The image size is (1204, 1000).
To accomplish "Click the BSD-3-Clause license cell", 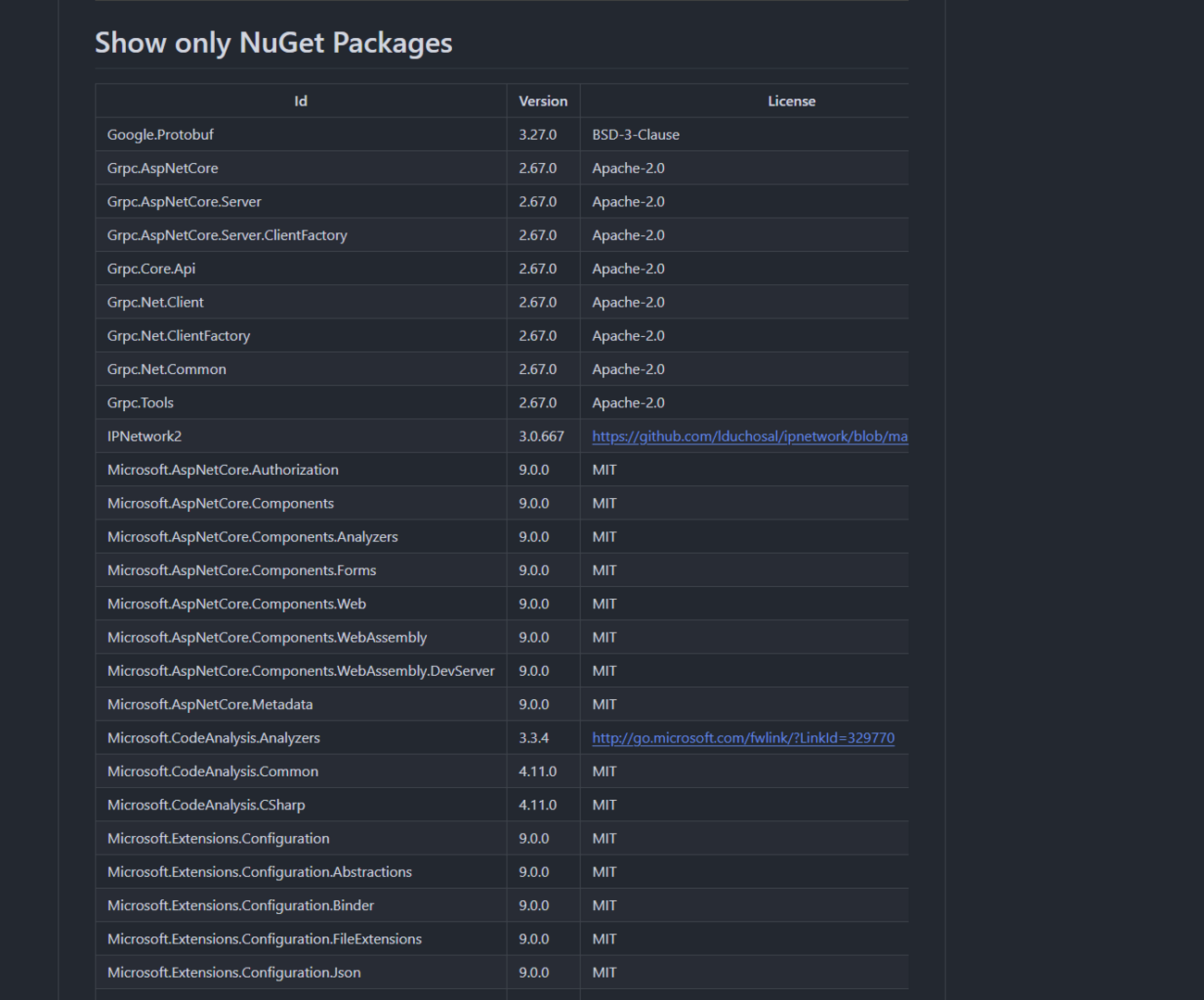I will pos(635,134).
